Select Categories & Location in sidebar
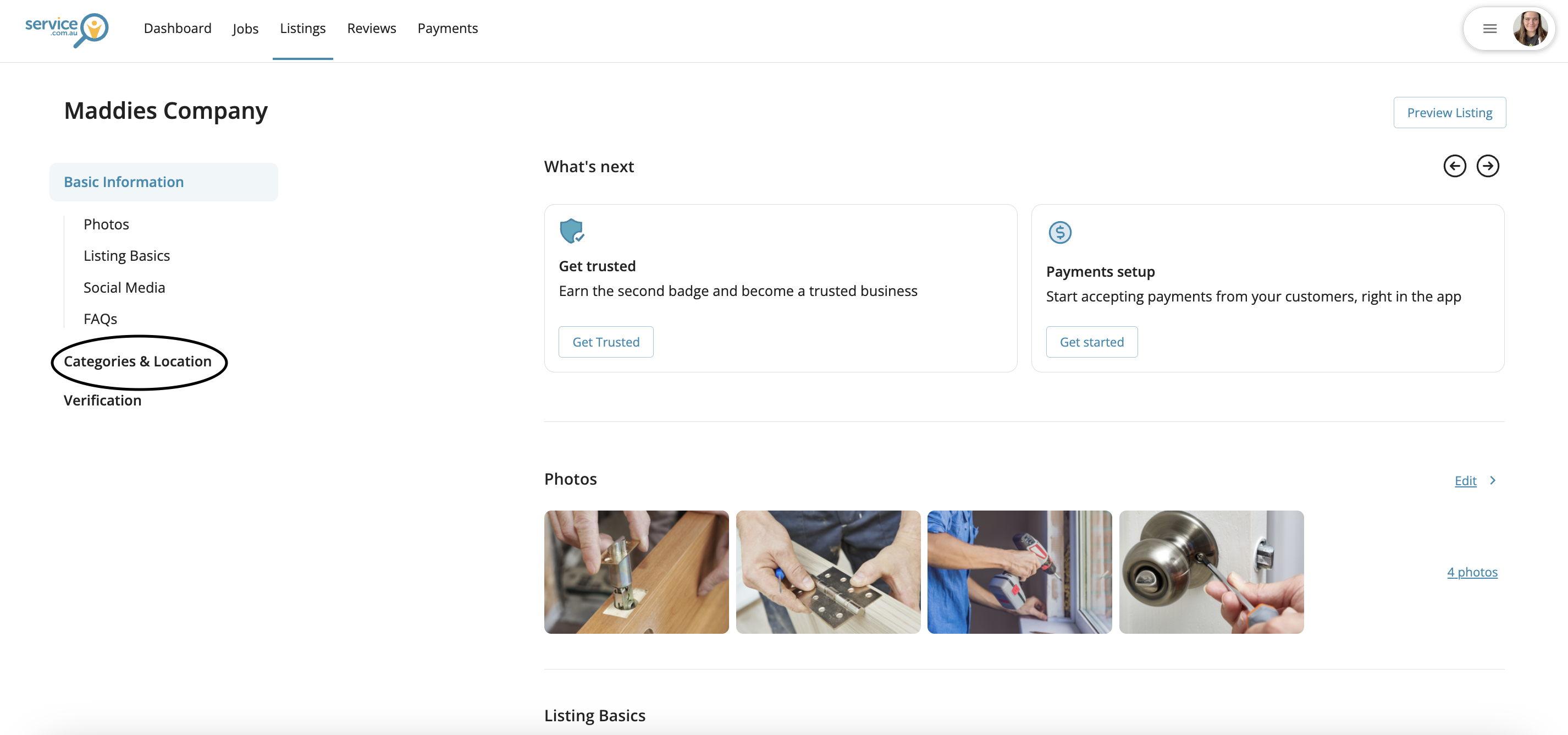 pos(137,361)
